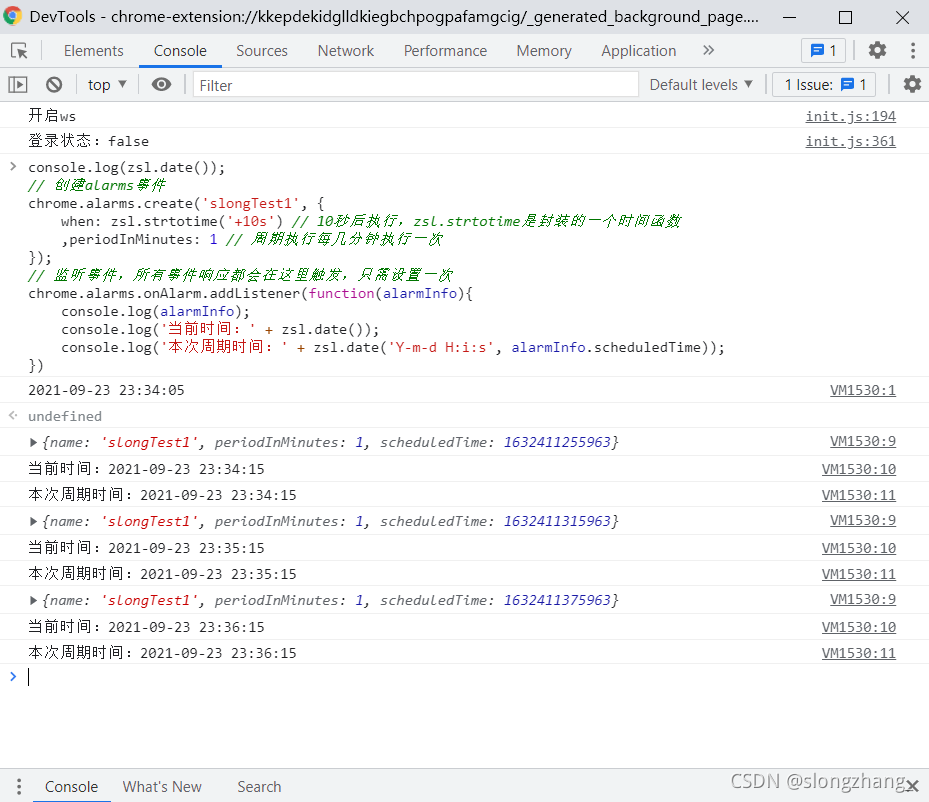The image size is (929, 802).
Task: Show more tabs with the double-chevron
Action: point(709,50)
